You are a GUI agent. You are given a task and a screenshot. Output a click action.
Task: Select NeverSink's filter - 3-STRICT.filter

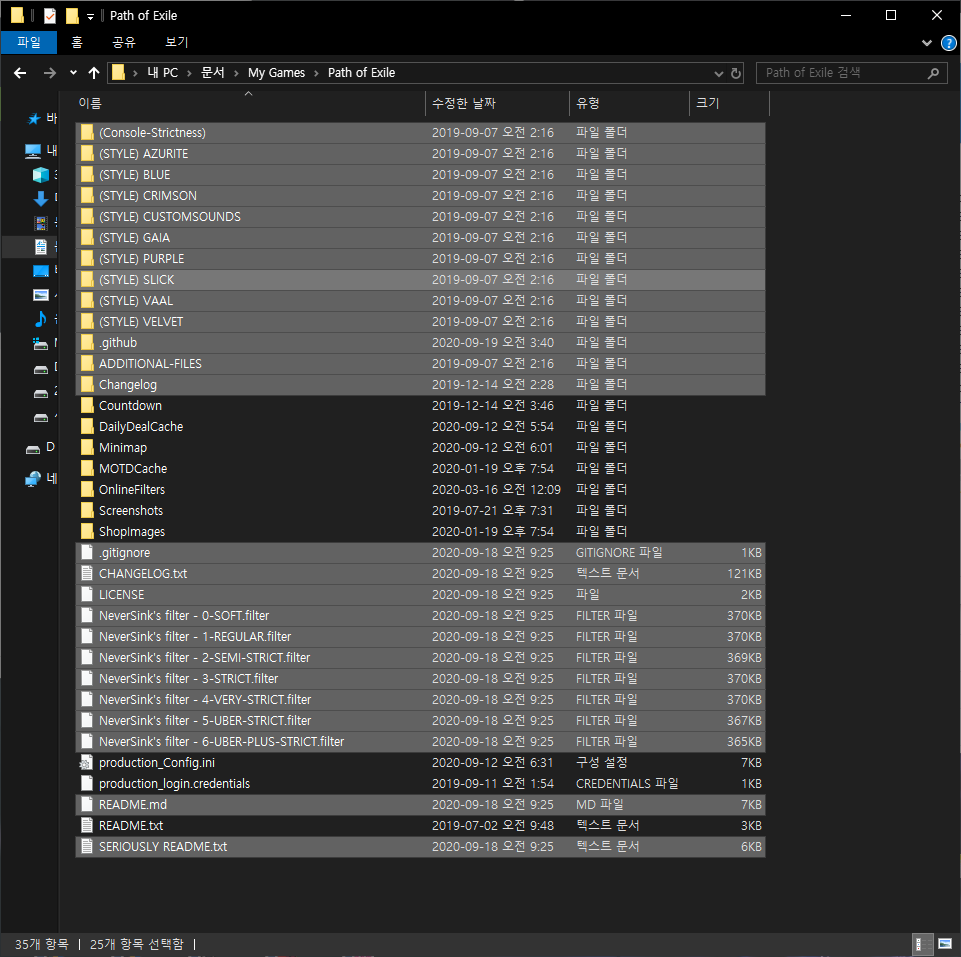420,679
